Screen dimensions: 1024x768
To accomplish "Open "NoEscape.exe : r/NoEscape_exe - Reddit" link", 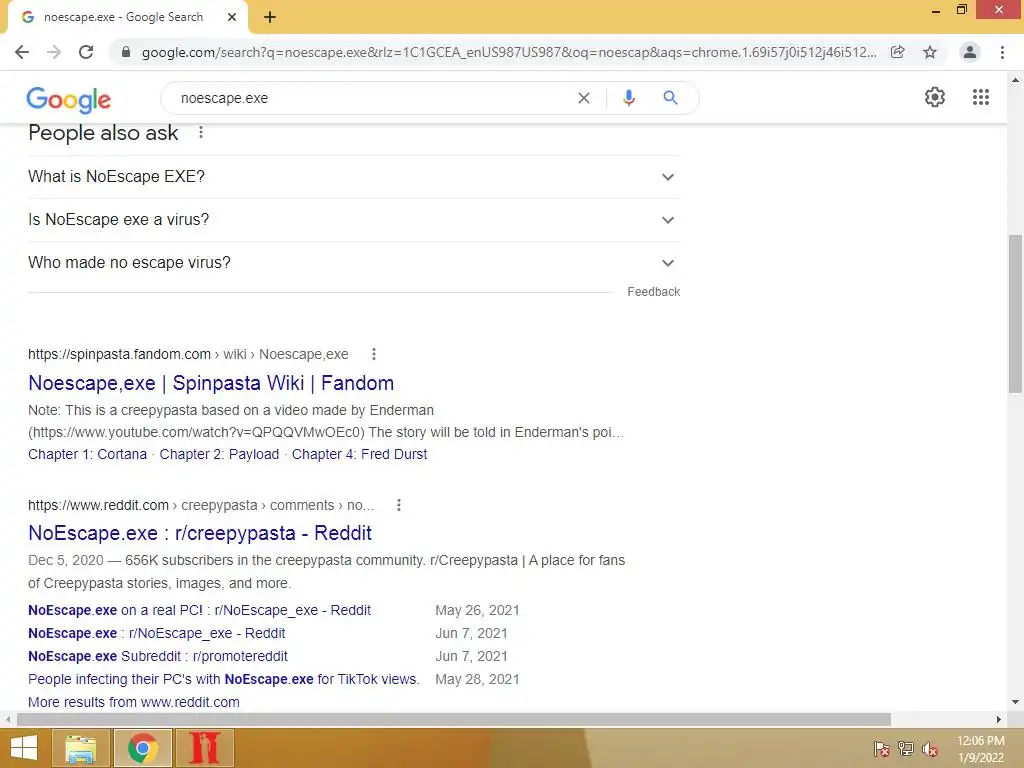I will 157,633.
